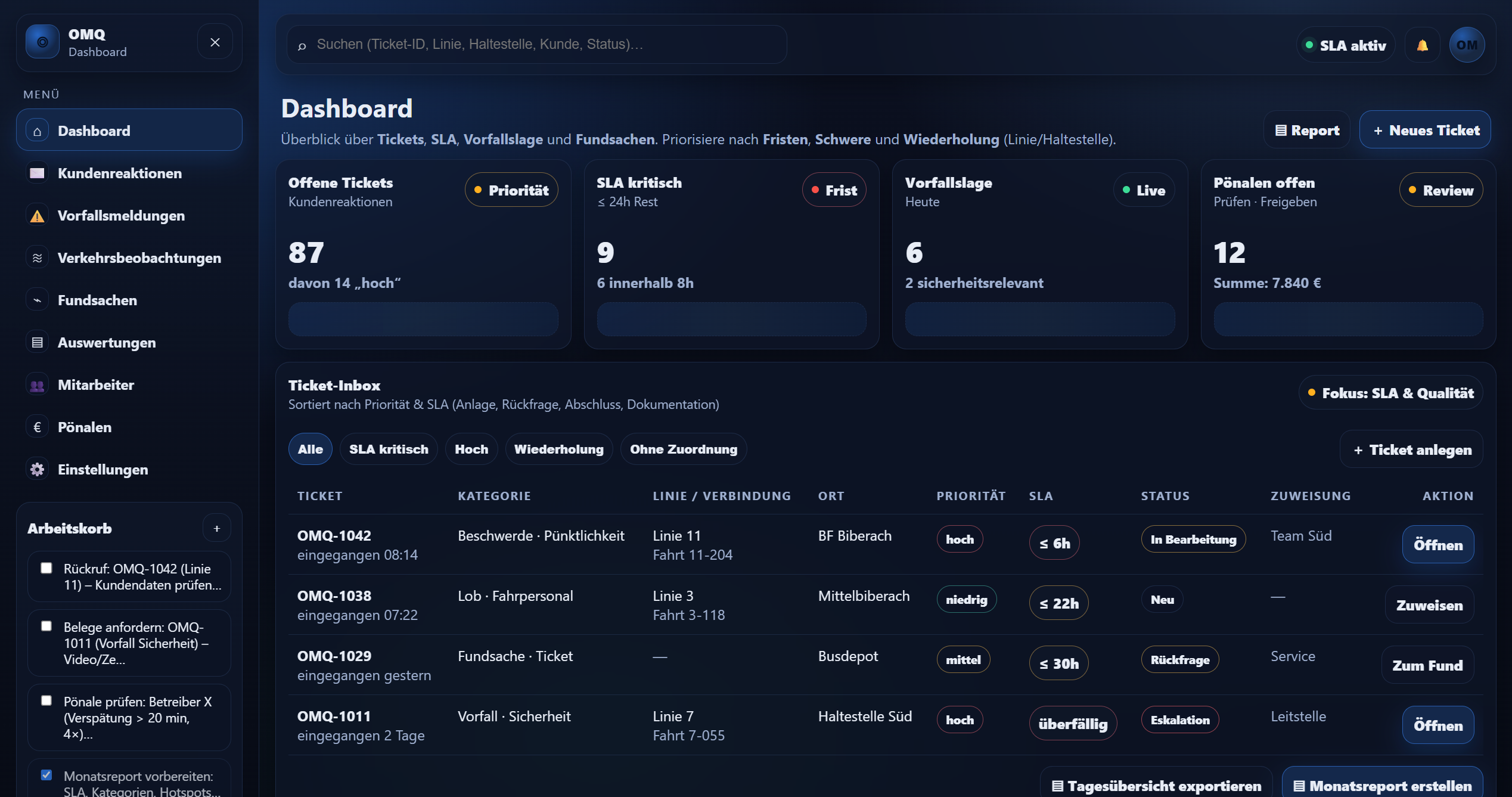The height and width of the screenshot is (797, 1512).
Task: Check the Belege anfordern OMQ-1011 checkbox
Action: (46, 626)
